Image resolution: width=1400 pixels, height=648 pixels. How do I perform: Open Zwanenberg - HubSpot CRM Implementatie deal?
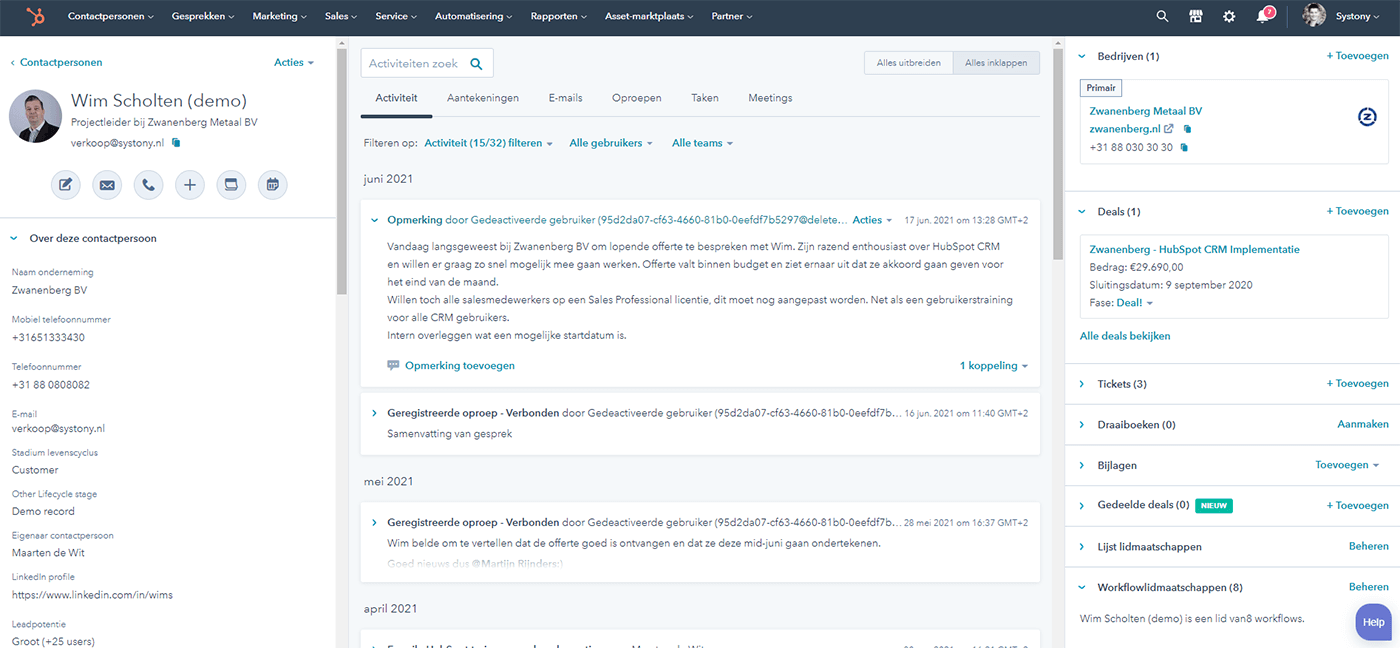point(1194,250)
